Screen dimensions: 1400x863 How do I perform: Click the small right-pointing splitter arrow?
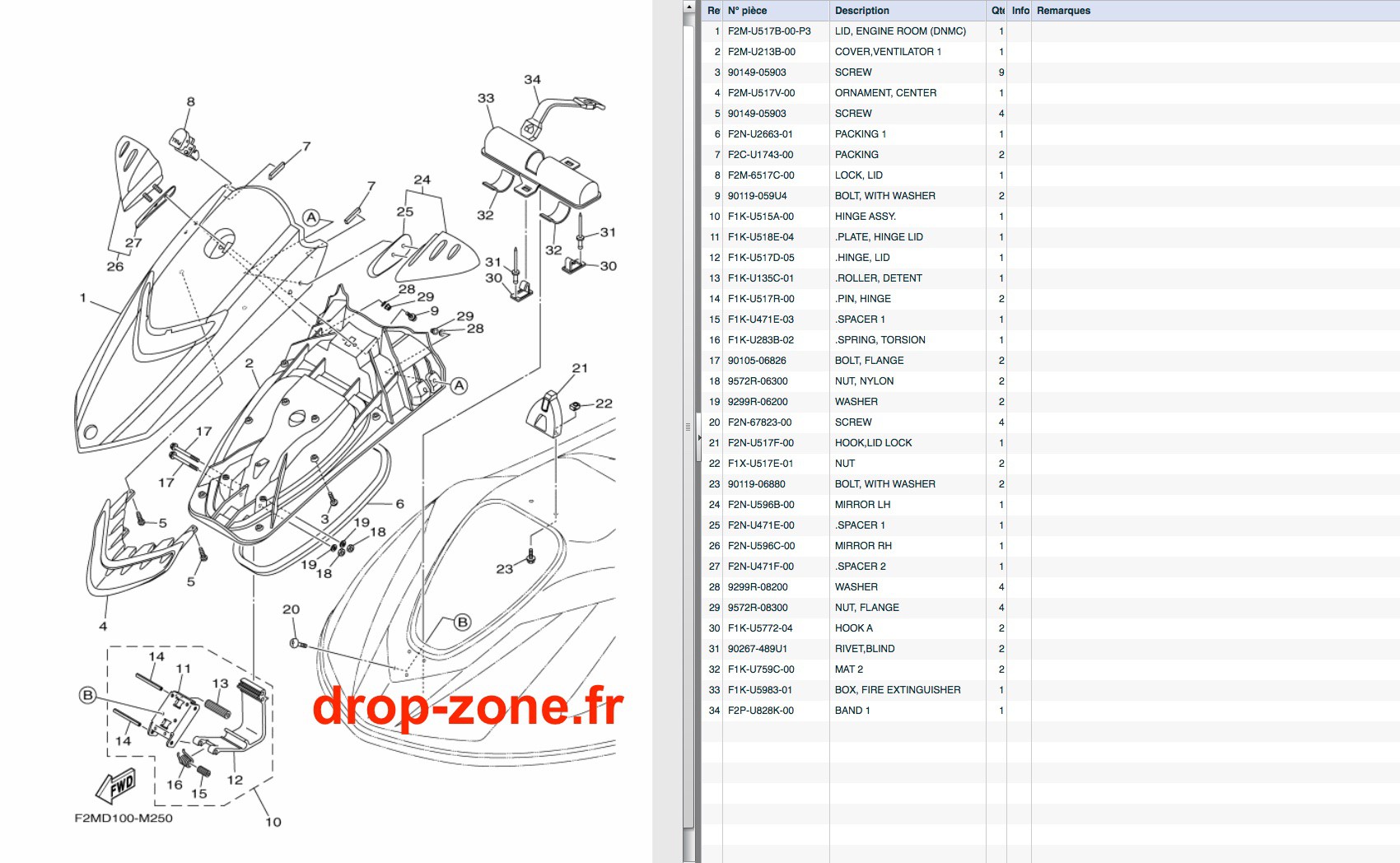[x=699, y=437]
